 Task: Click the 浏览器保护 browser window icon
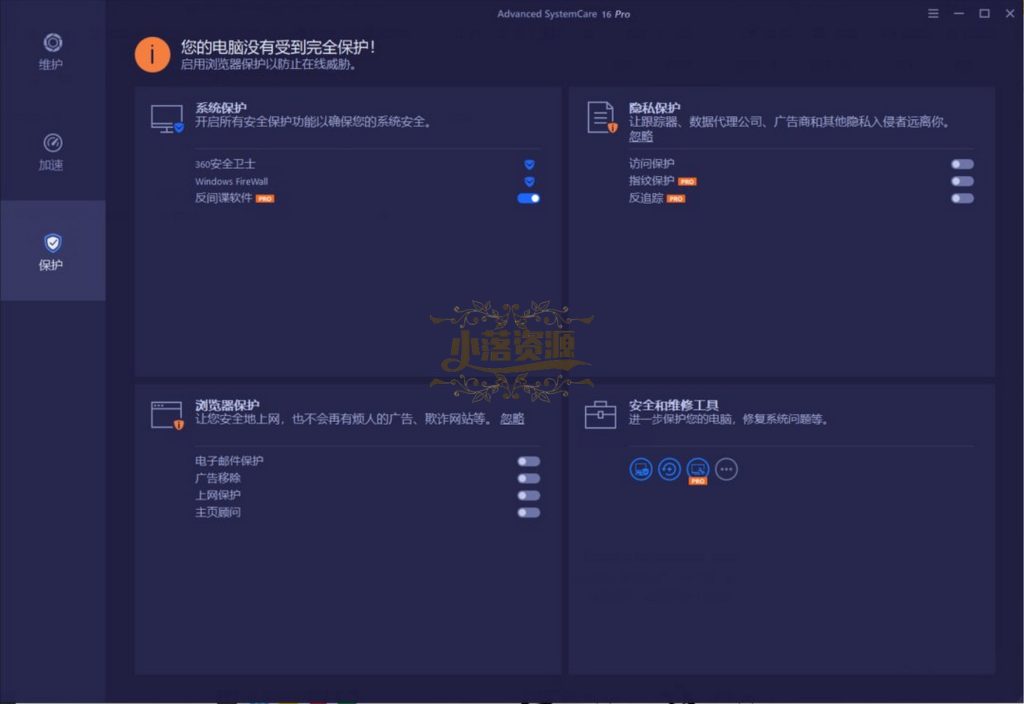tap(167, 415)
